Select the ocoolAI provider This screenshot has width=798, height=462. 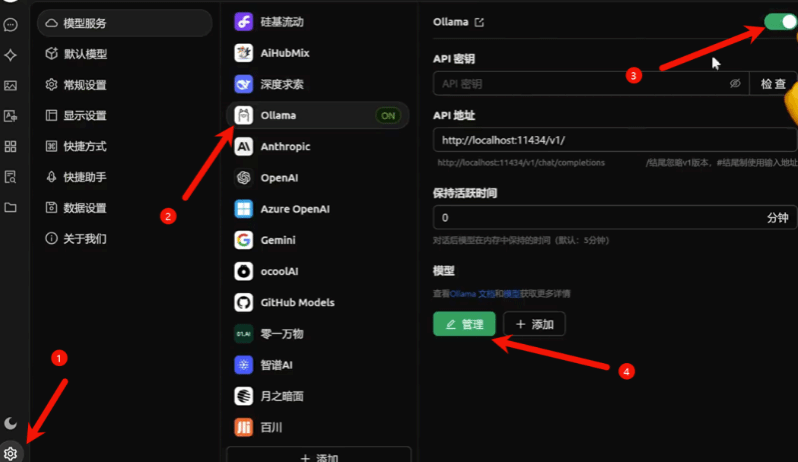[x=318, y=271]
